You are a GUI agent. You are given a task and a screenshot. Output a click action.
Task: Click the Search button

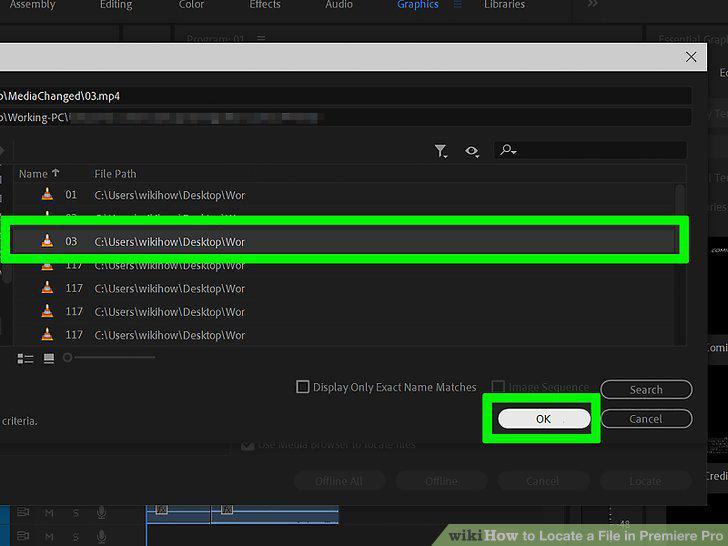click(x=646, y=390)
